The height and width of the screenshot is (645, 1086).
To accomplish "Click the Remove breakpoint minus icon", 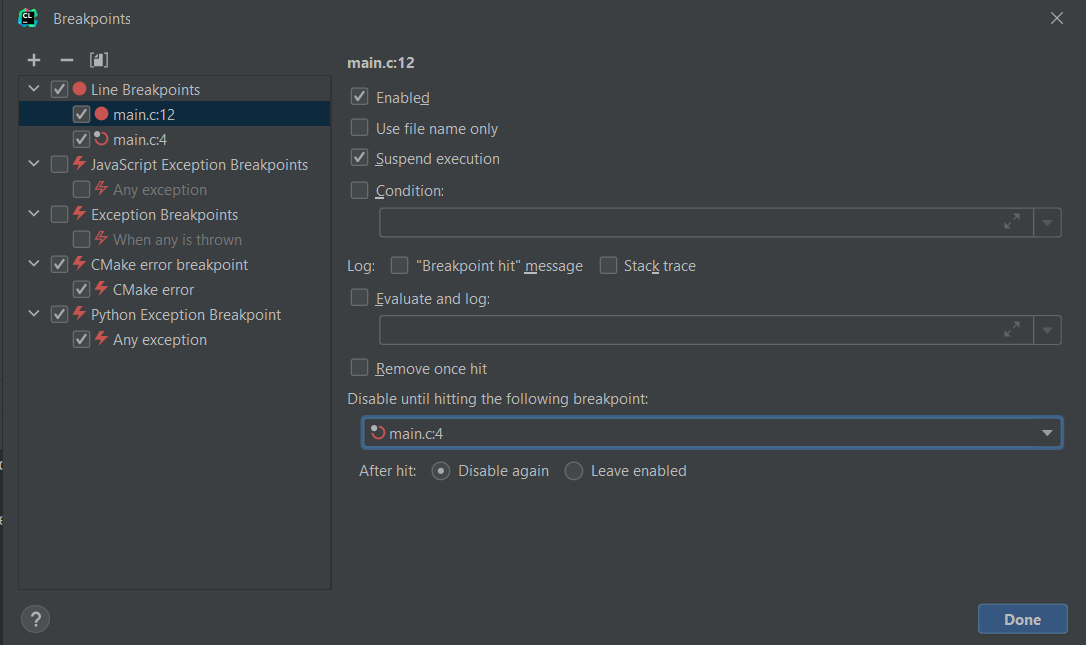I will pyautogui.click(x=67, y=60).
